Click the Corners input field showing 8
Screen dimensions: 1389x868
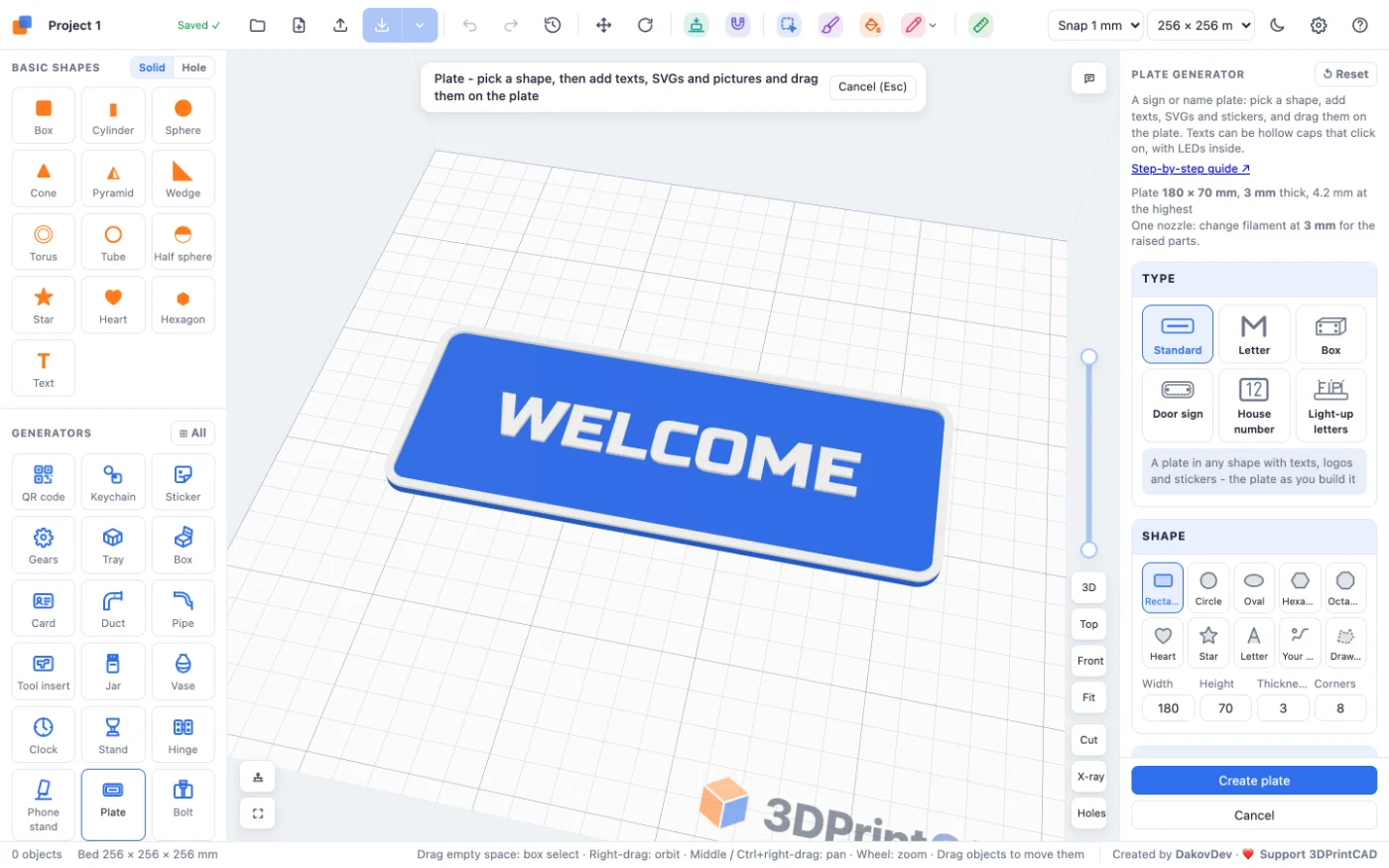click(x=1340, y=708)
